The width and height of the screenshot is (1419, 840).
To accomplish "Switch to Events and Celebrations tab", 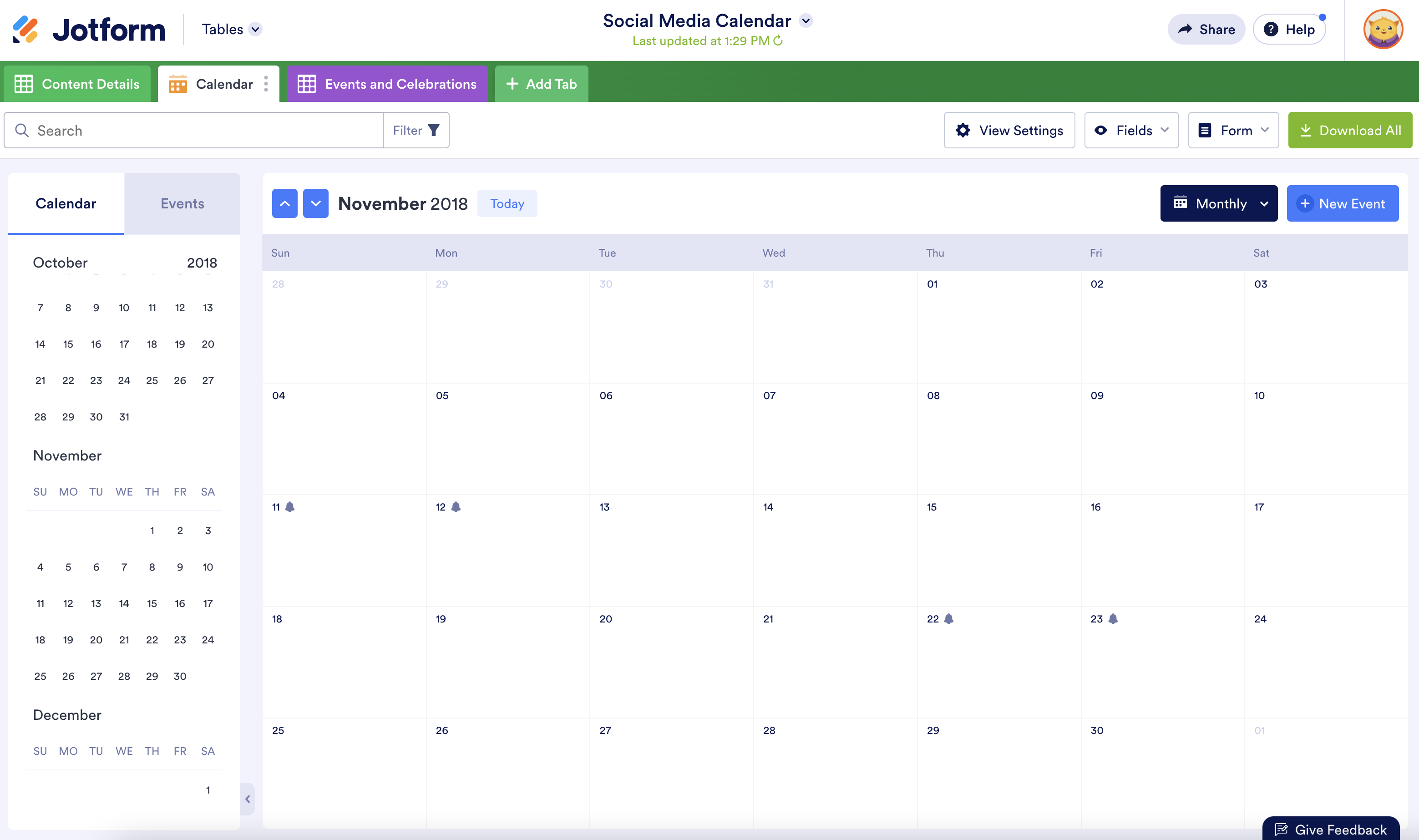I will [x=387, y=84].
